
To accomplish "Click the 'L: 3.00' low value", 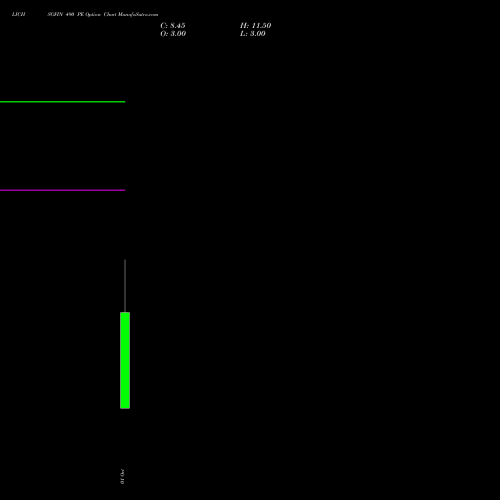I will point(253,34).
